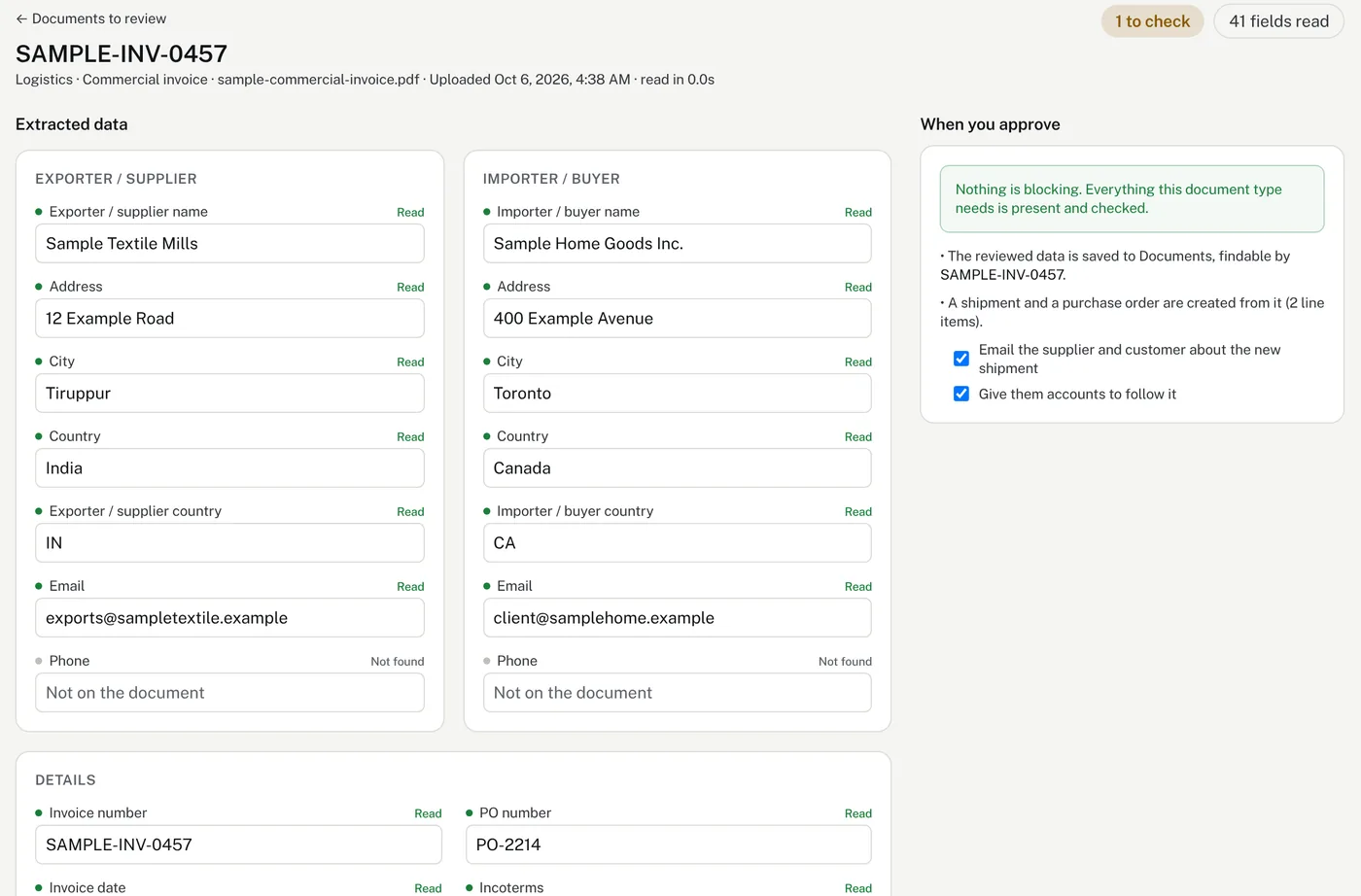Uncheck email supplier and customer option
The height and width of the screenshot is (896, 1361).
click(x=961, y=359)
